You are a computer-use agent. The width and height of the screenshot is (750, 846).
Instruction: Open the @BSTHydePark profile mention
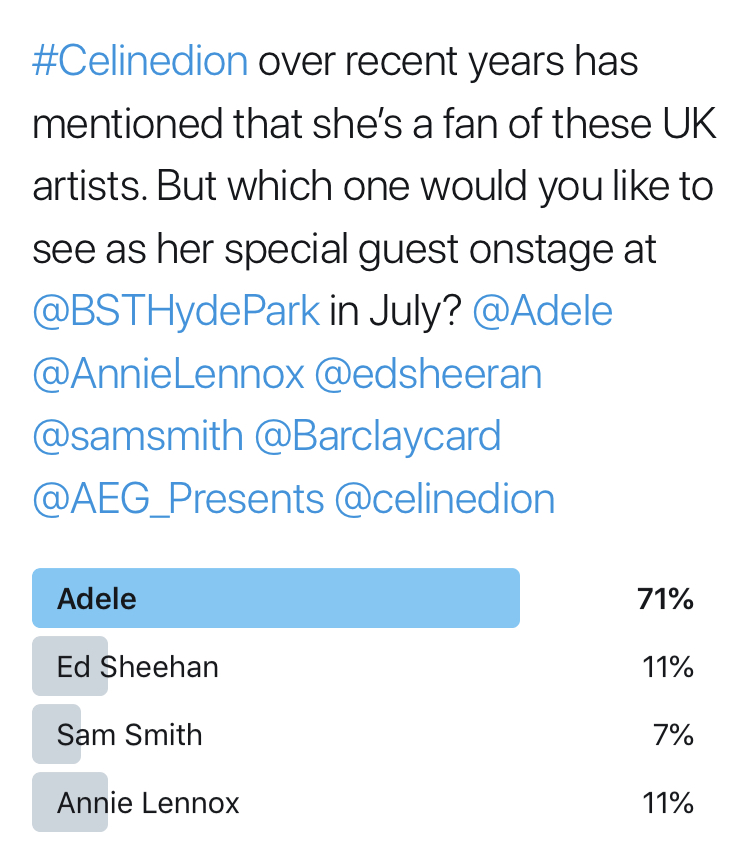176,312
